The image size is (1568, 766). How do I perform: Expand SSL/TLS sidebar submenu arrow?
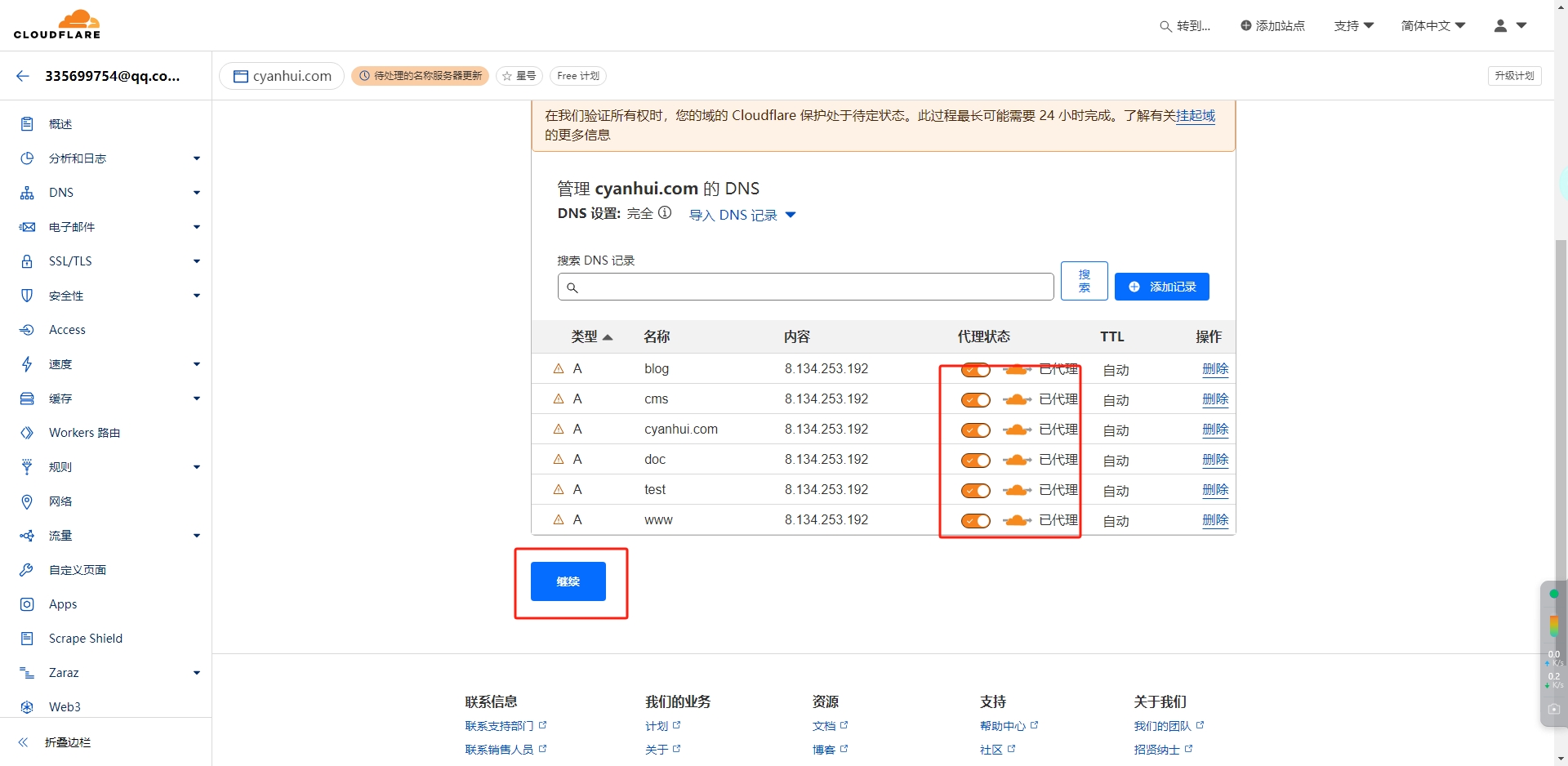pyautogui.click(x=197, y=261)
